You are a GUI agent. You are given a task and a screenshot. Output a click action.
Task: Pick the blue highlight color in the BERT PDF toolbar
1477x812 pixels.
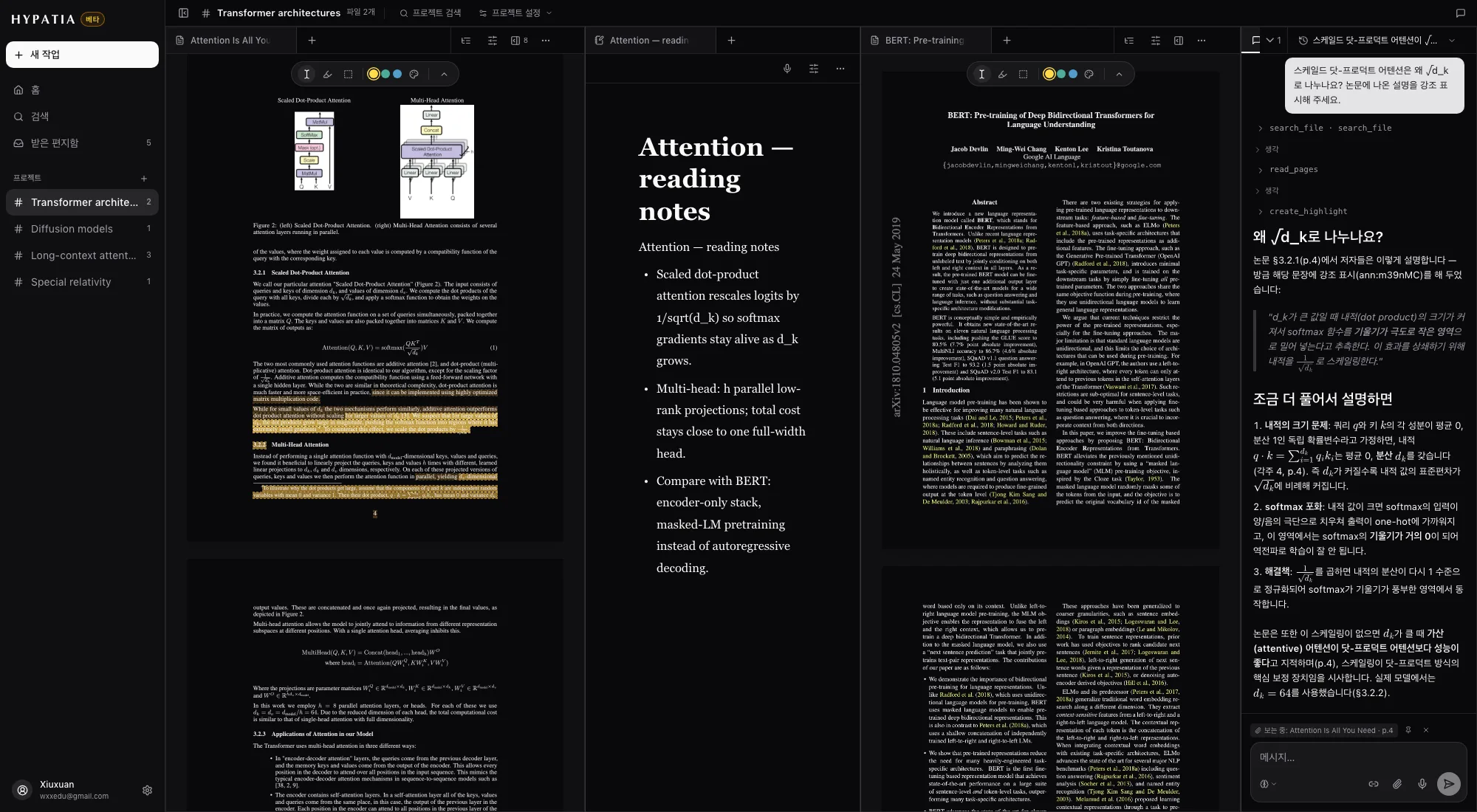point(1072,74)
